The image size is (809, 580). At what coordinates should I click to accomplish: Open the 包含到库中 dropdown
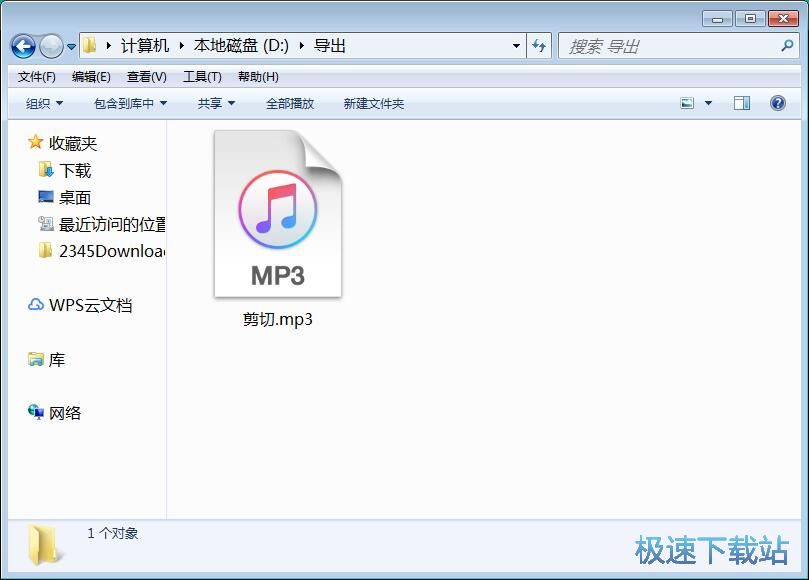(x=131, y=104)
